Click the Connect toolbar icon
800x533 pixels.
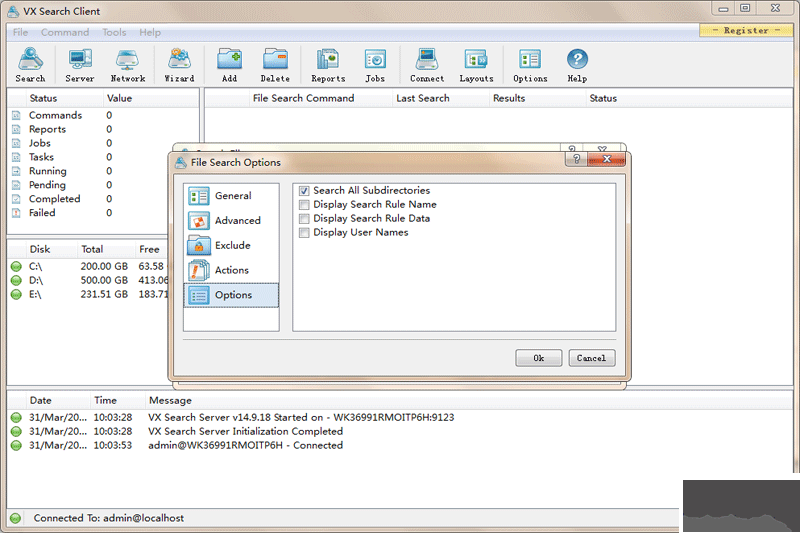[x=427, y=64]
